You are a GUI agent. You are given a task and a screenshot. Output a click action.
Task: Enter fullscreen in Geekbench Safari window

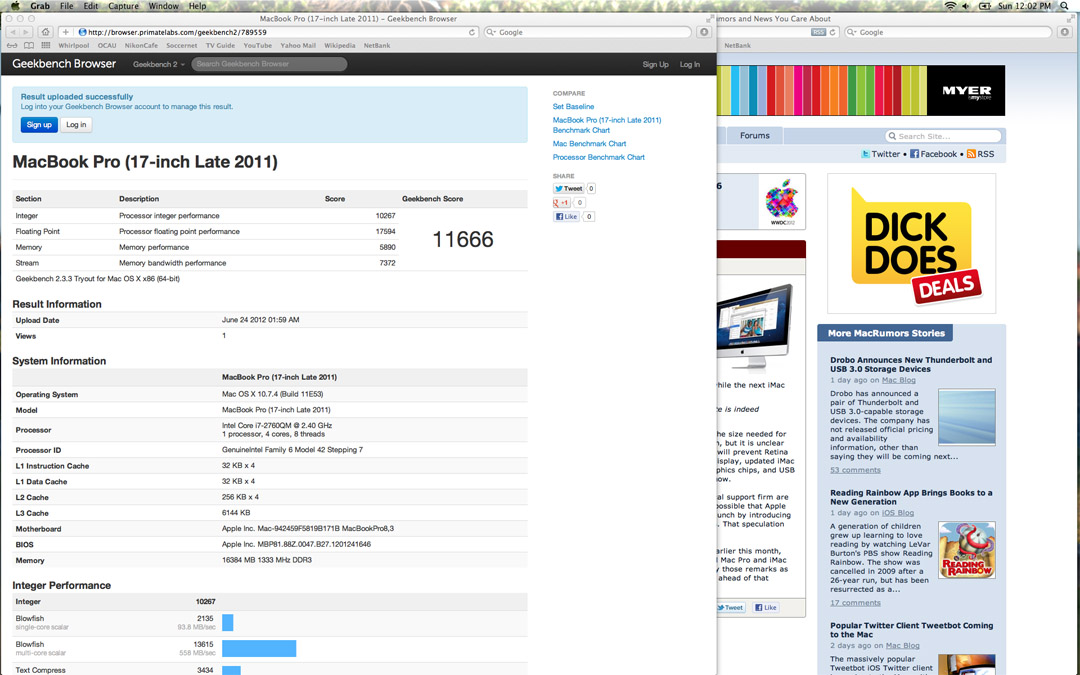(709, 19)
